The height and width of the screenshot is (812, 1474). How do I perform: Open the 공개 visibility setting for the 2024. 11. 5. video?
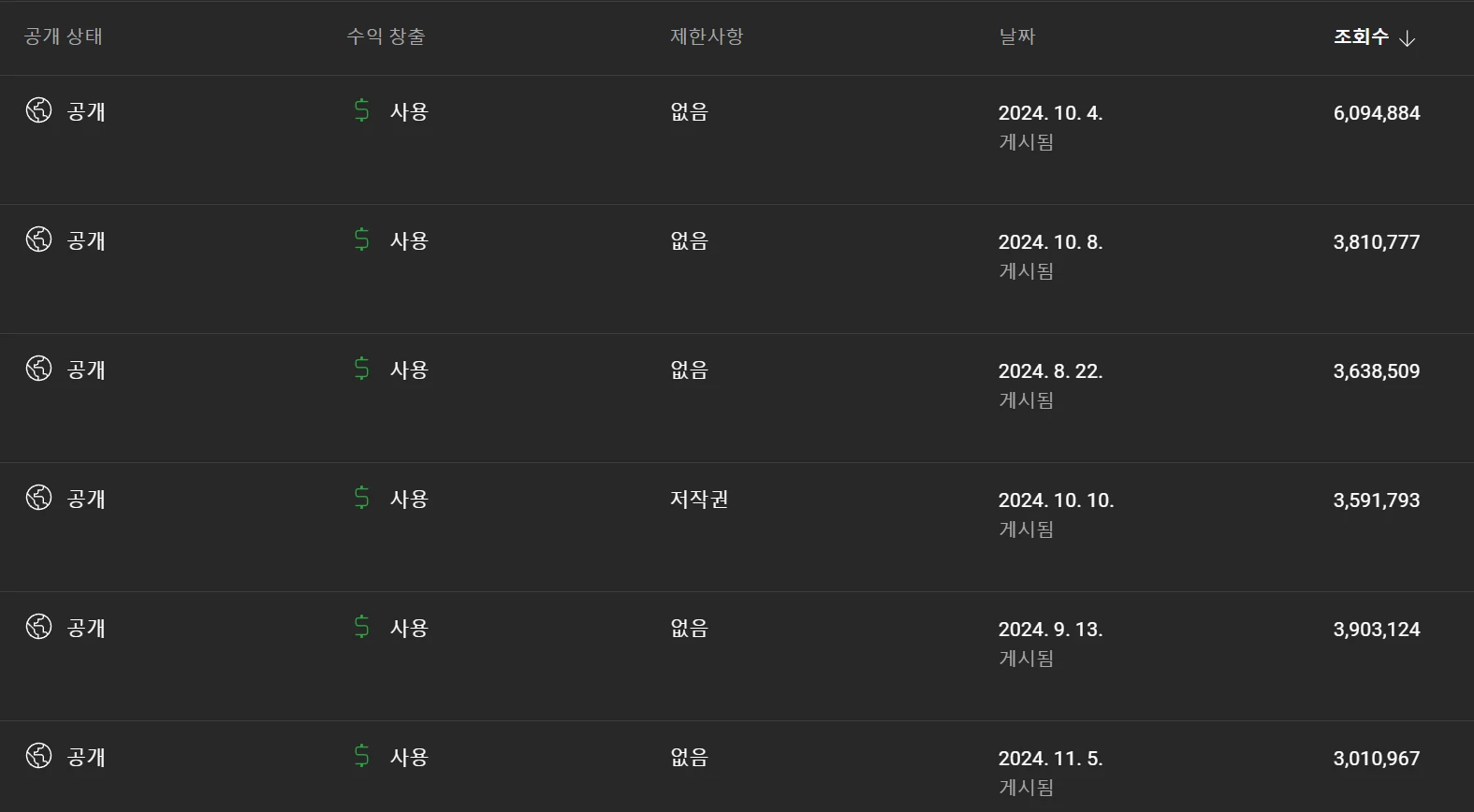pyautogui.click(x=86, y=757)
